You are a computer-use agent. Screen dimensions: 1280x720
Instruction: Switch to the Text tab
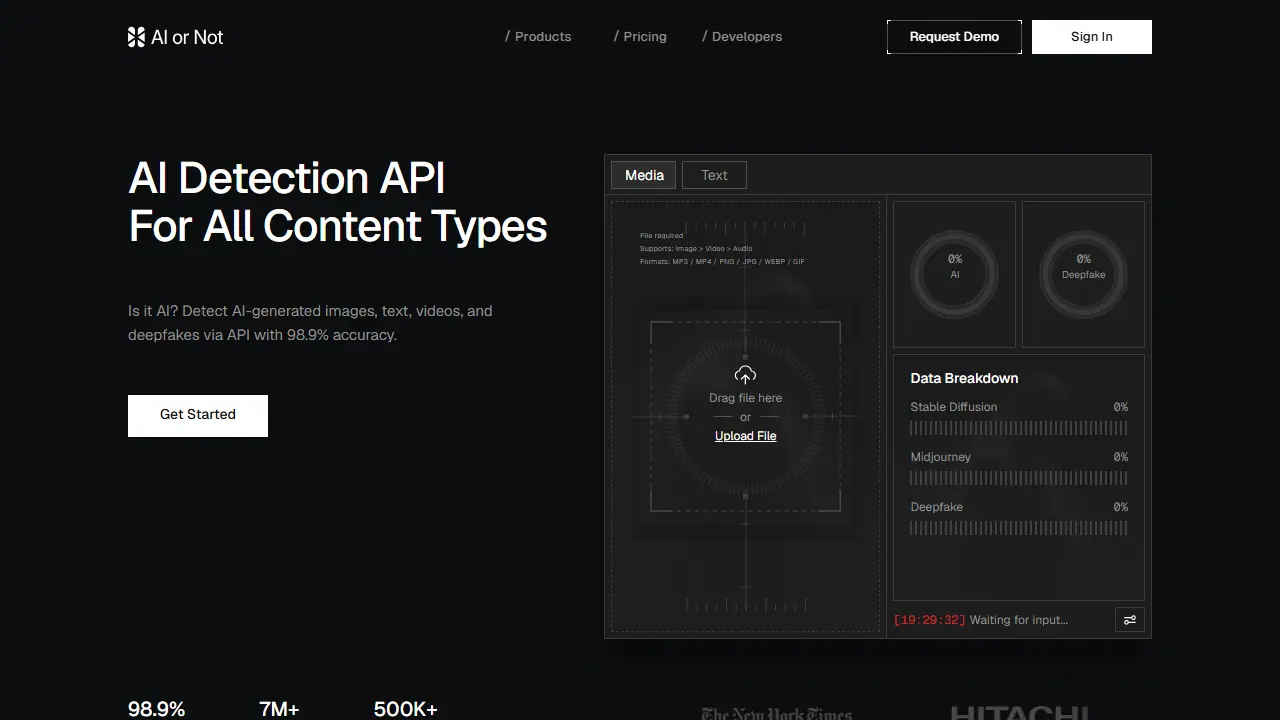point(714,175)
